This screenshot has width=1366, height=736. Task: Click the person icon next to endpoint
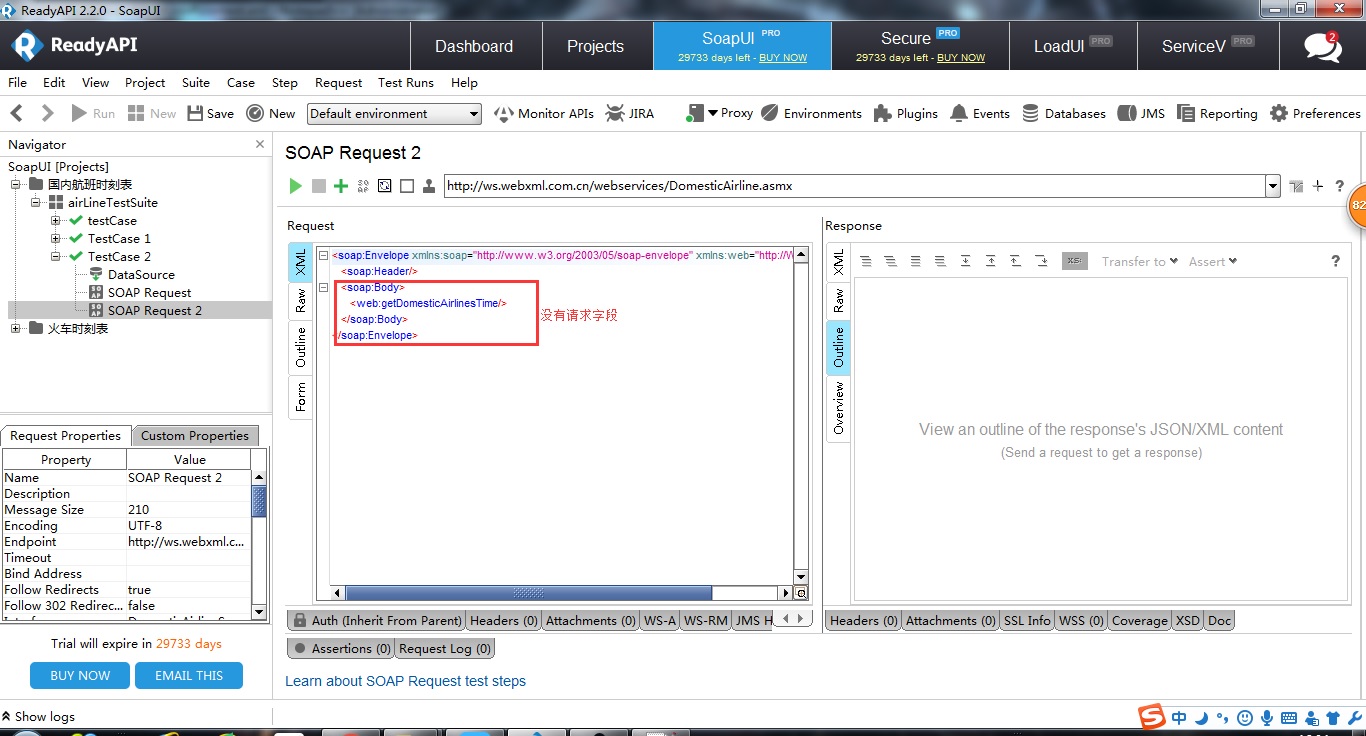pos(429,186)
